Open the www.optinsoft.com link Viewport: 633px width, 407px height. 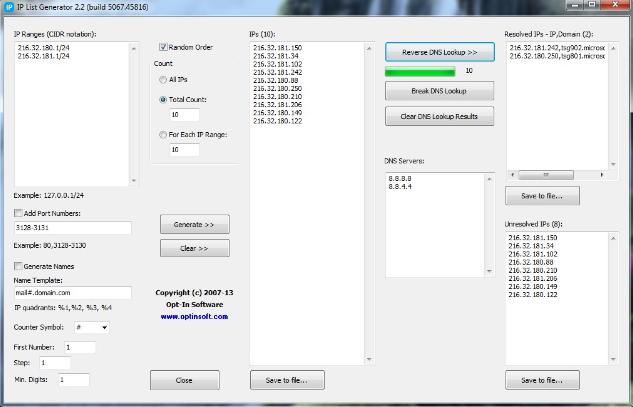(194, 317)
